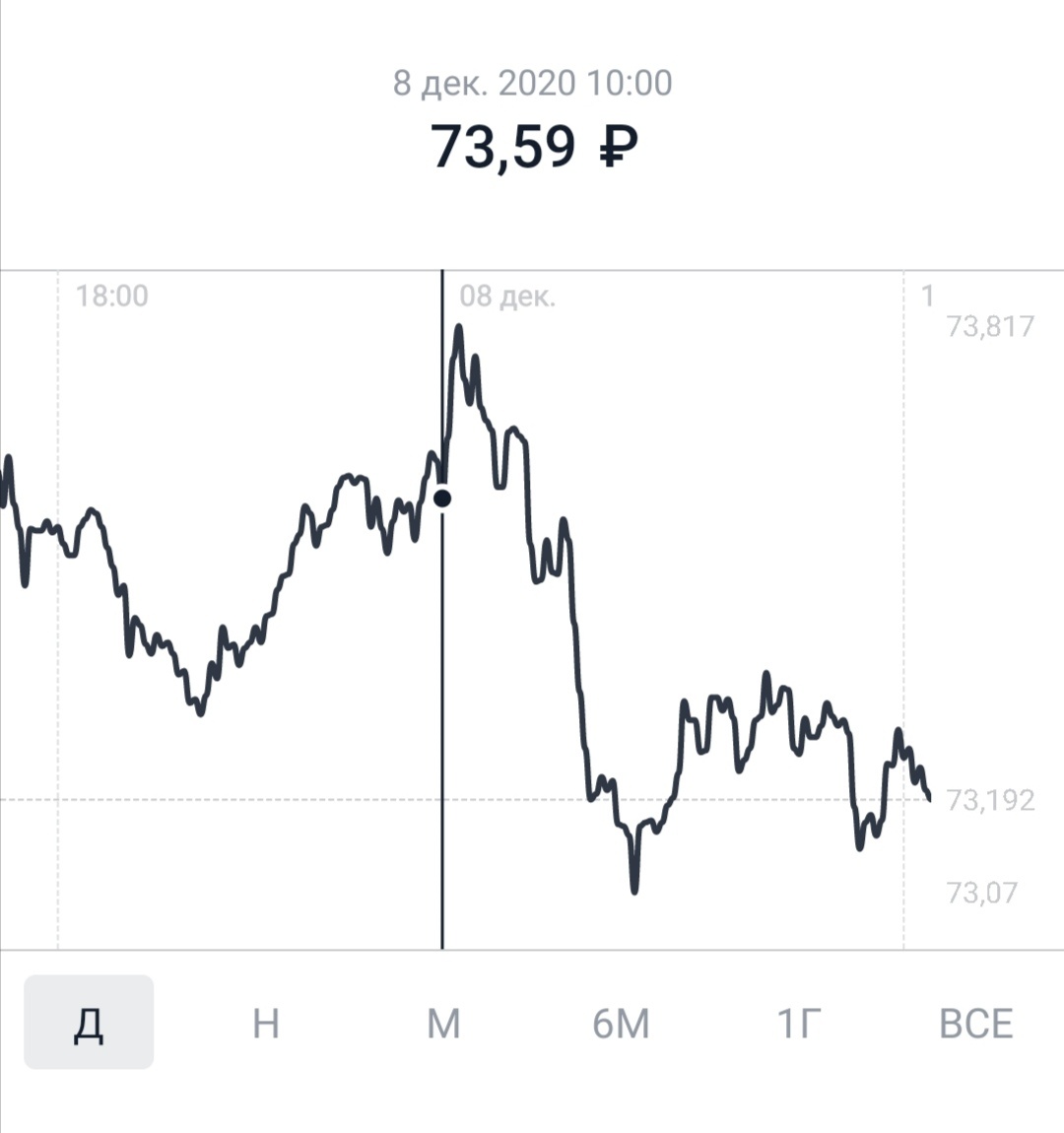Click the 73,192 current price label
1064x1133 pixels.
coord(990,800)
